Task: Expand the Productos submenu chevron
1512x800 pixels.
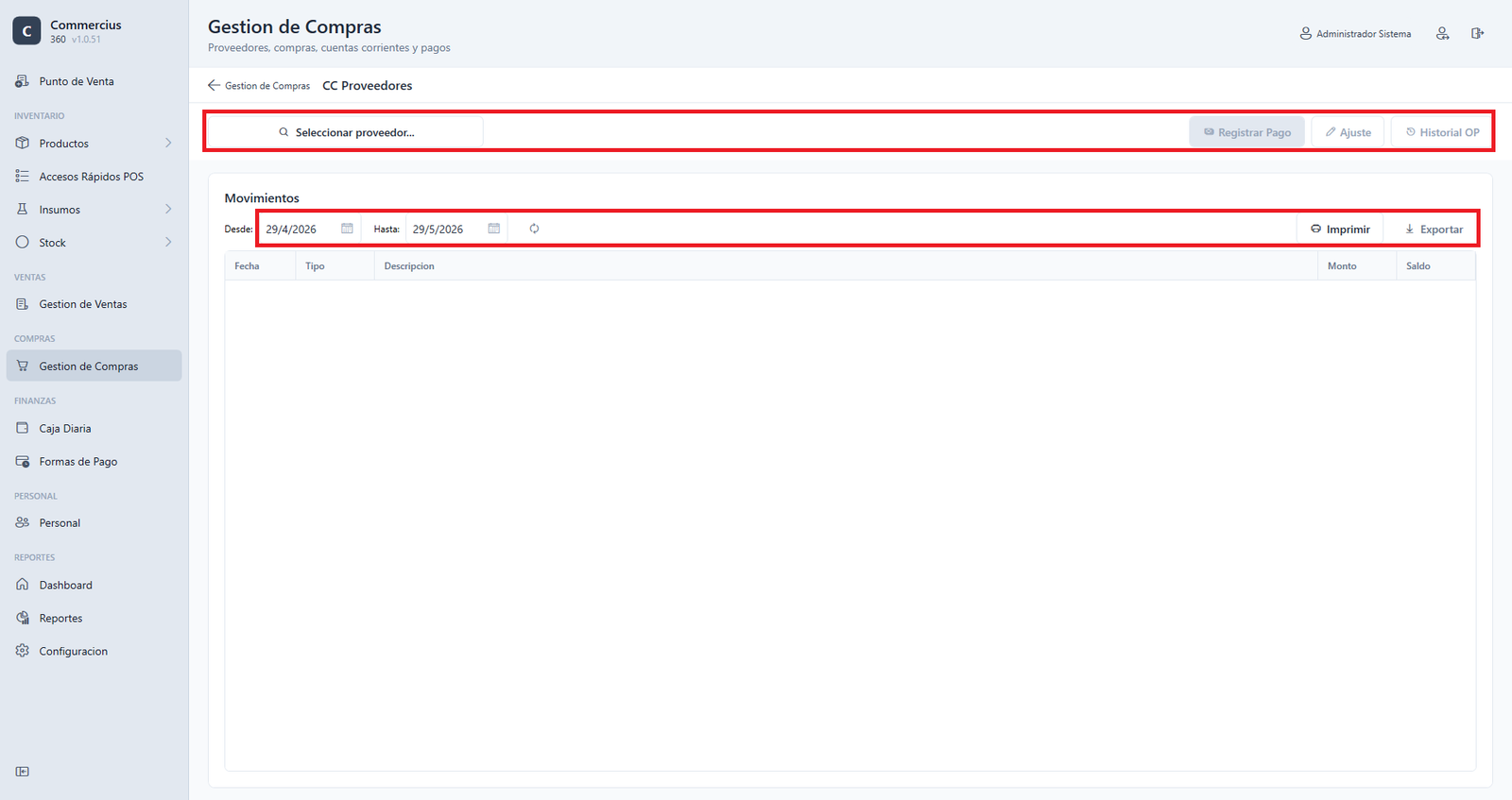Action: point(168,144)
